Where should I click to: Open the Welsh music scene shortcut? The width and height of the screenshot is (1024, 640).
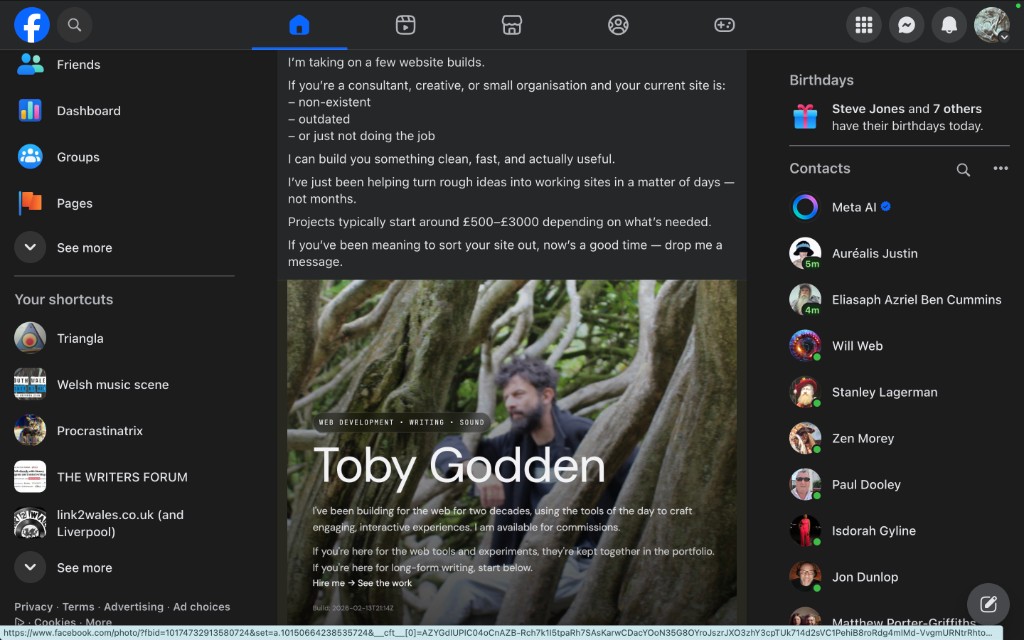112,385
